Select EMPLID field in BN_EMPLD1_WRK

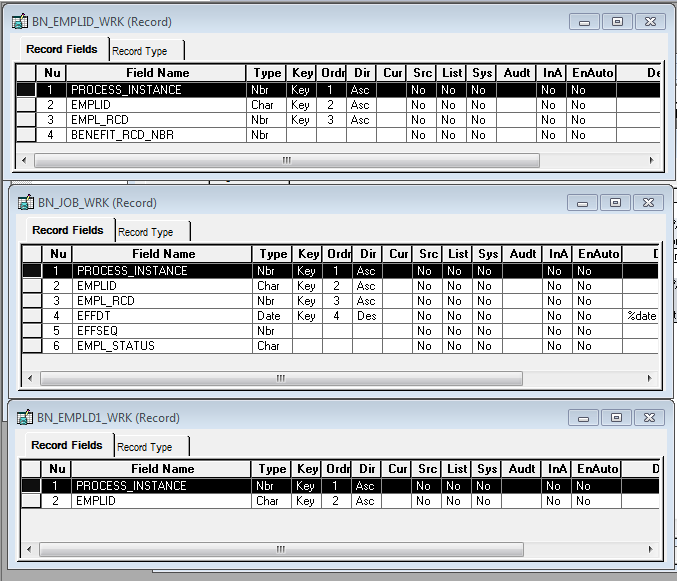point(161,501)
